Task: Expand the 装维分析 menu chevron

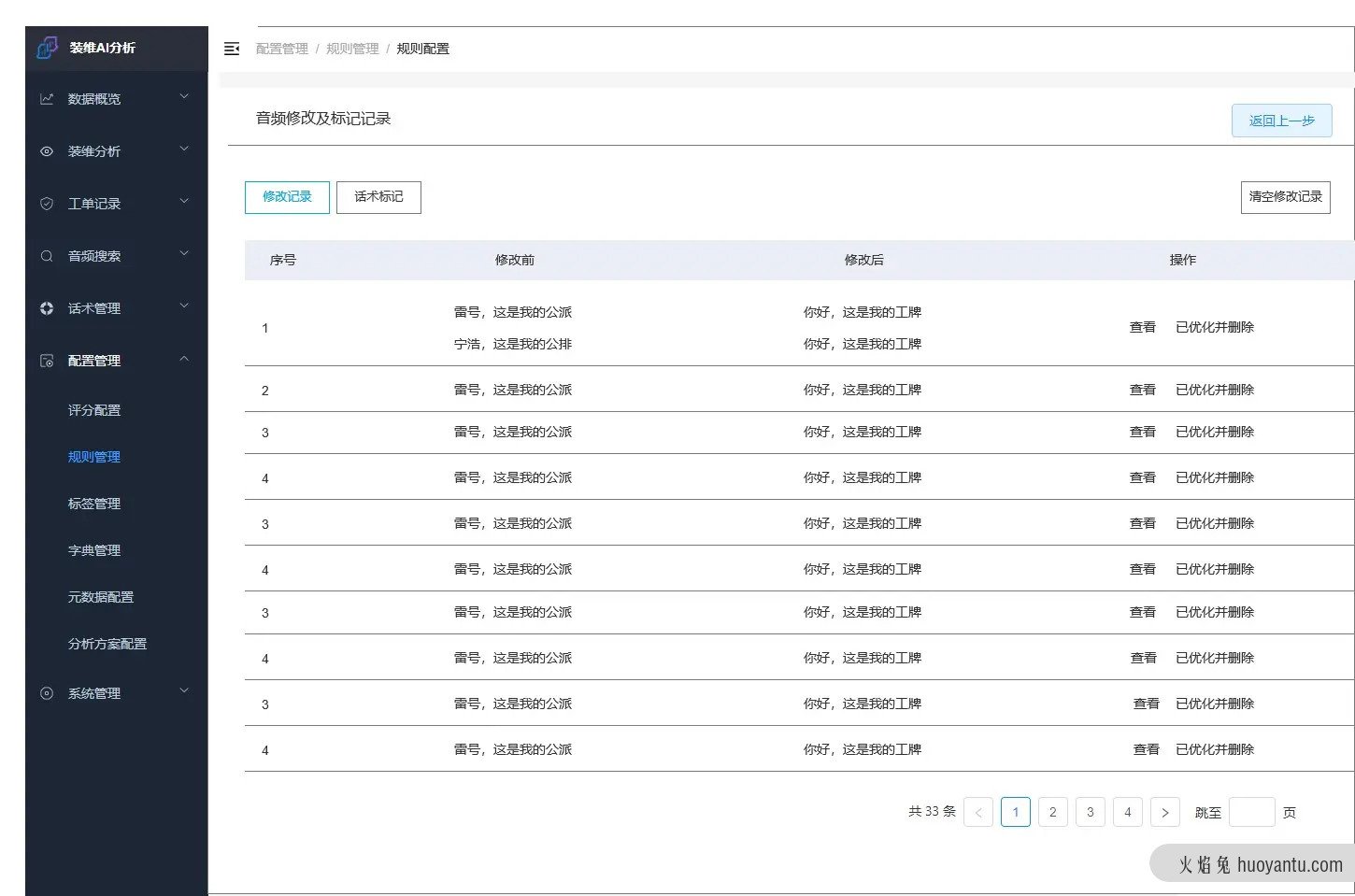Action: click(184, 149)
